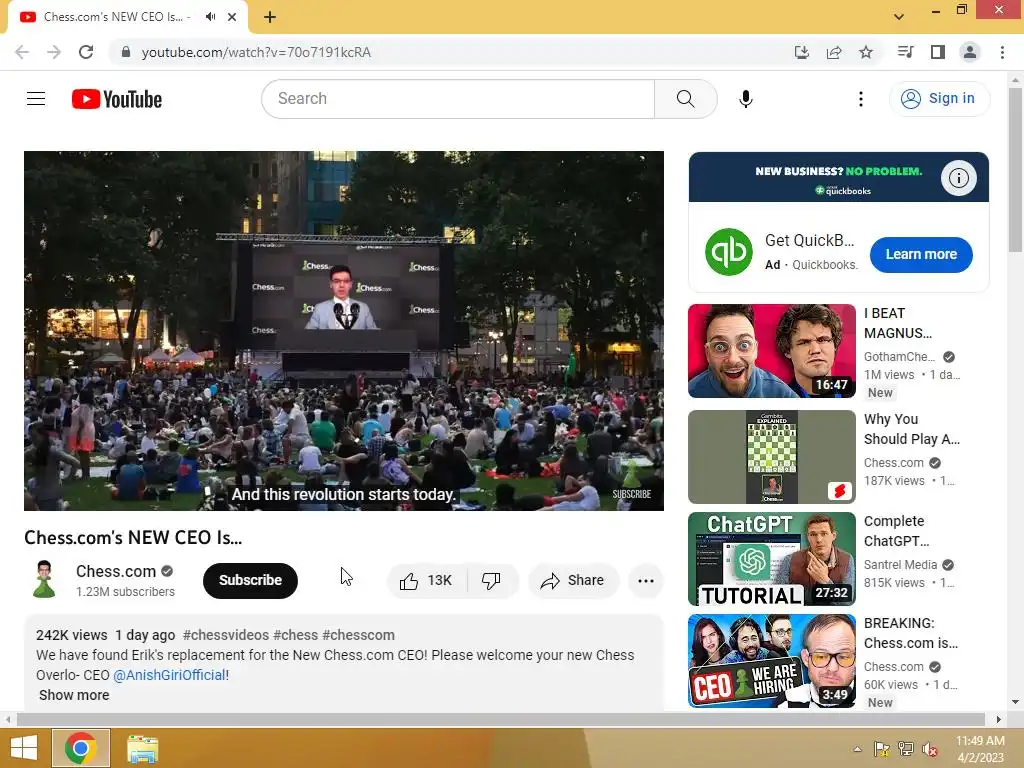Go forward with browser forward arrow
This screenshot has width=1024, height=768.
point(54,52)
